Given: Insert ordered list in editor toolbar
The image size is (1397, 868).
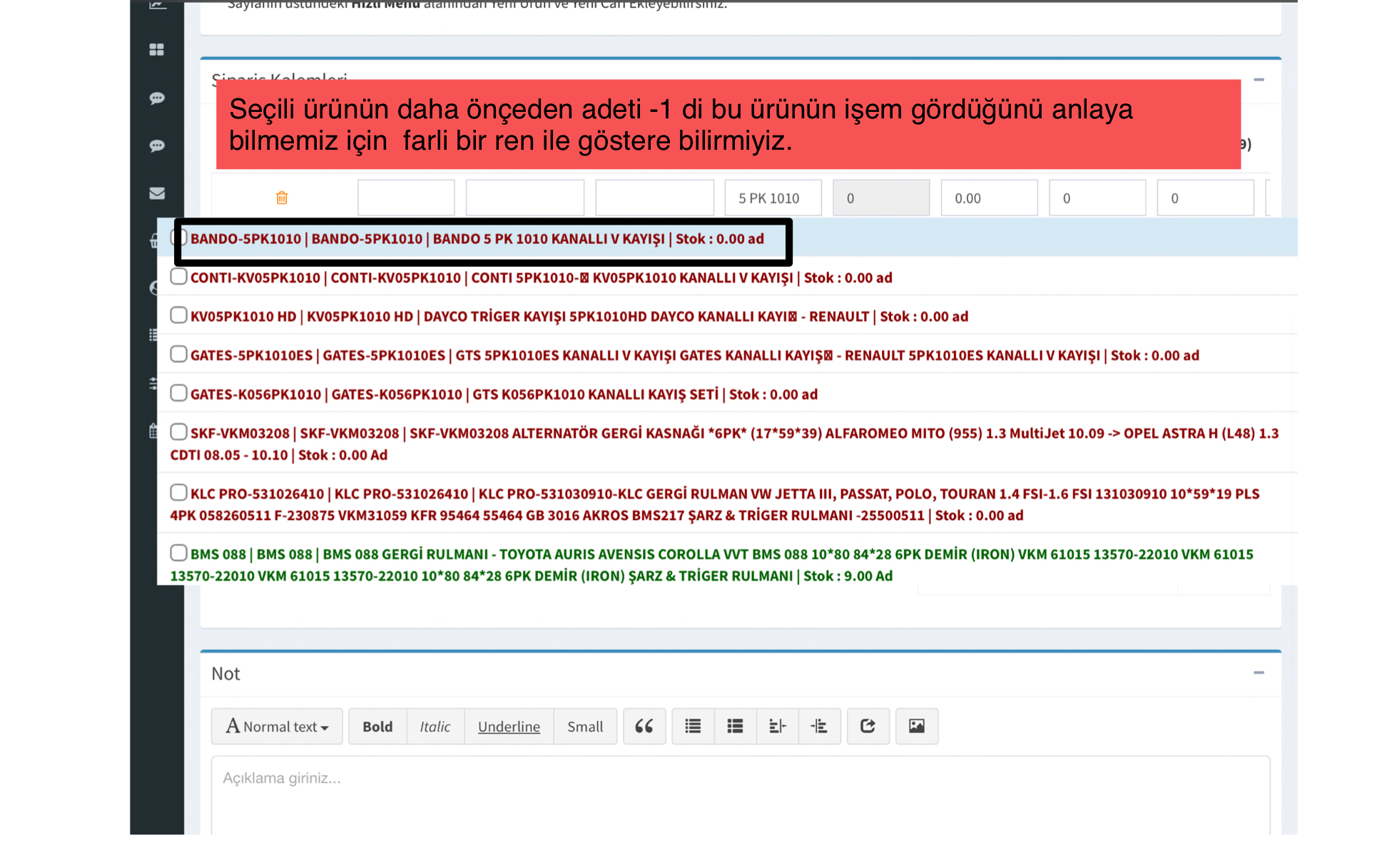Looking at the screenshot, I should 735,726.
